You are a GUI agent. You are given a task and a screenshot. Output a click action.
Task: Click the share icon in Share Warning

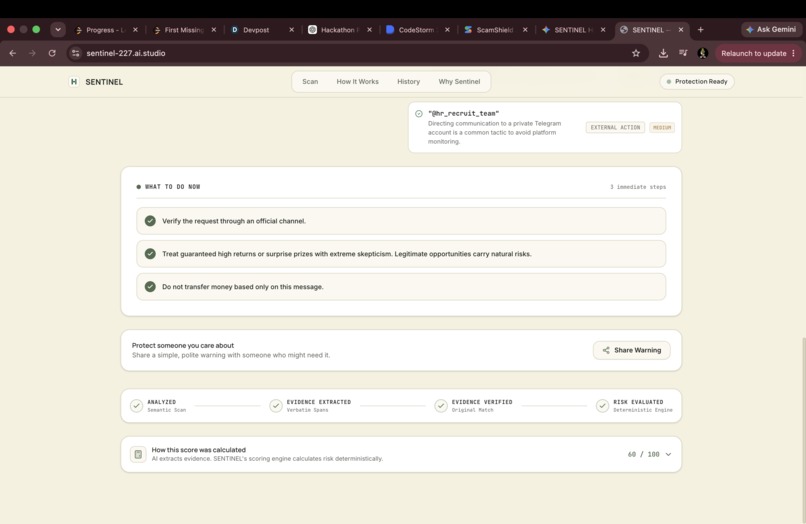(606, 350)
